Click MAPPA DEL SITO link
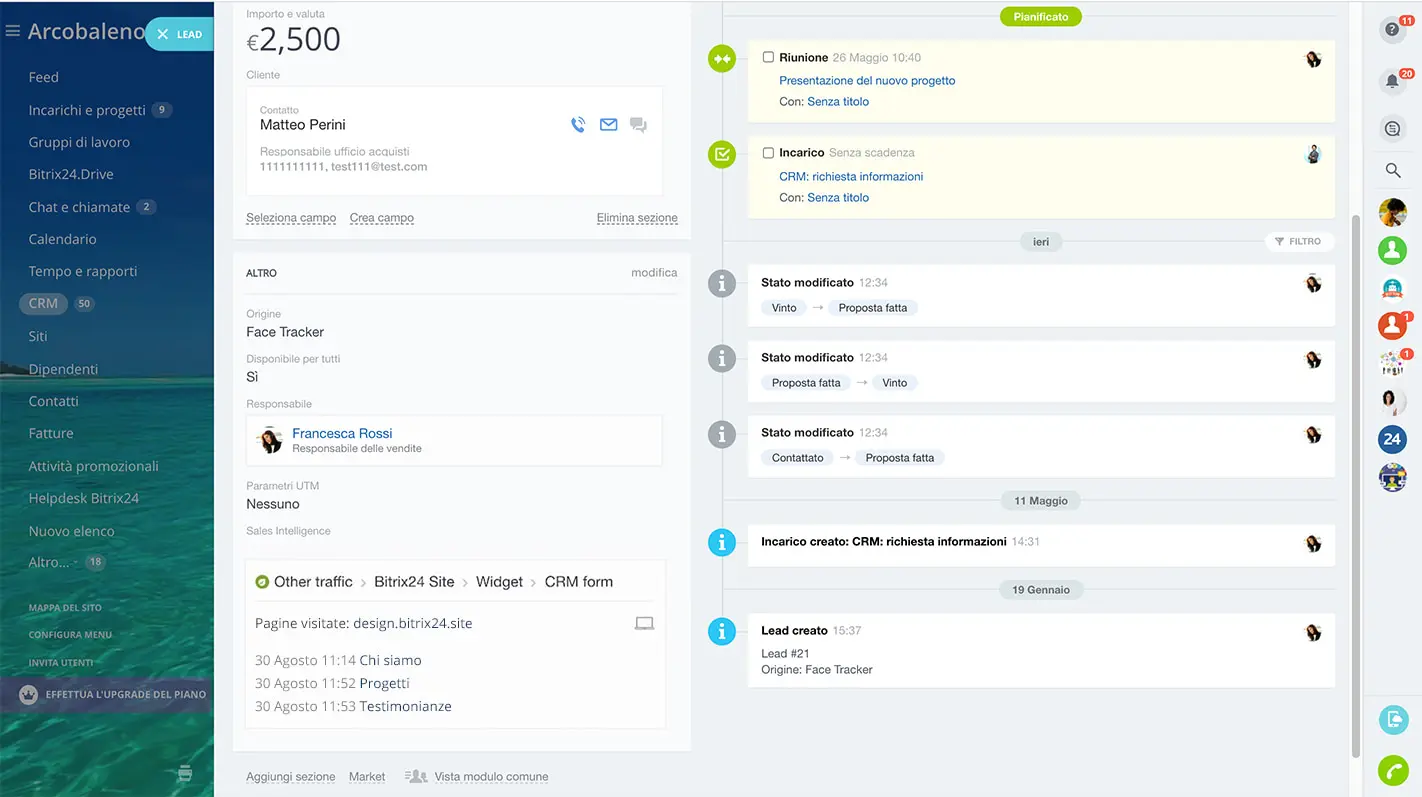The width and height of the screenshot is (1422, 797). tap(65, 608)
